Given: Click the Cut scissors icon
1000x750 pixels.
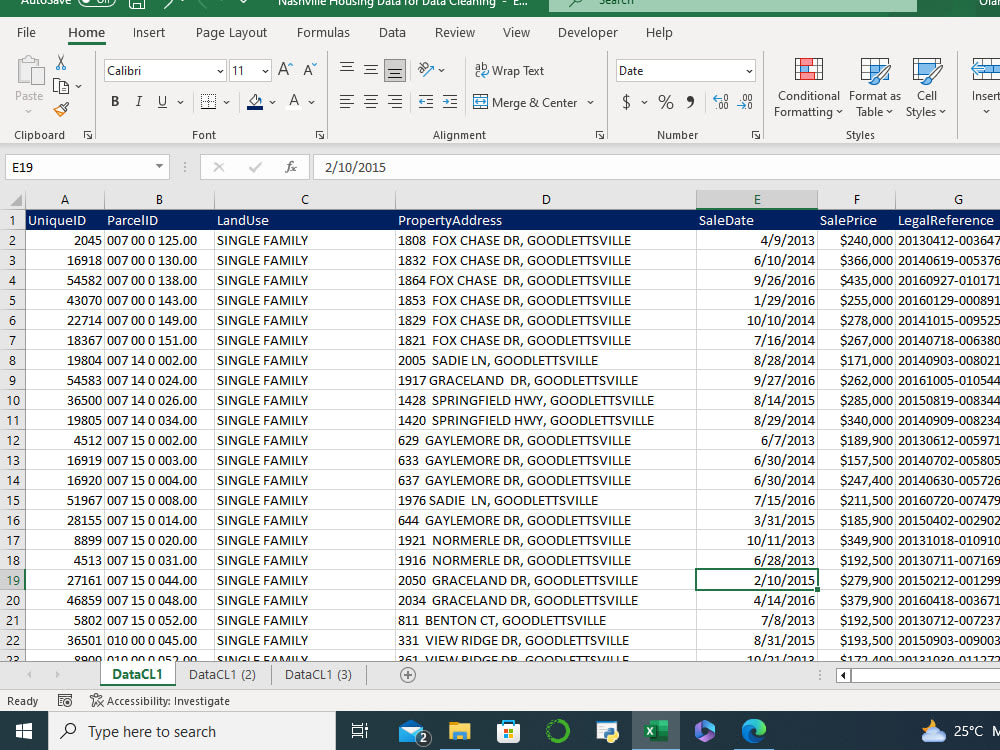Looking at the screenshot, I should click(61, 62).
